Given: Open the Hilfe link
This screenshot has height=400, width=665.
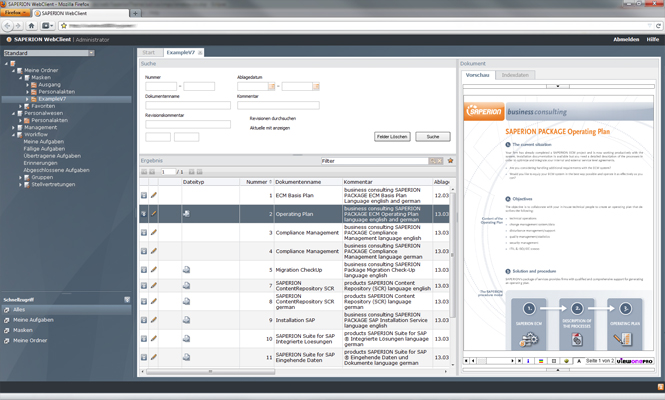Looking at the screenshot, I should point(653,39).
